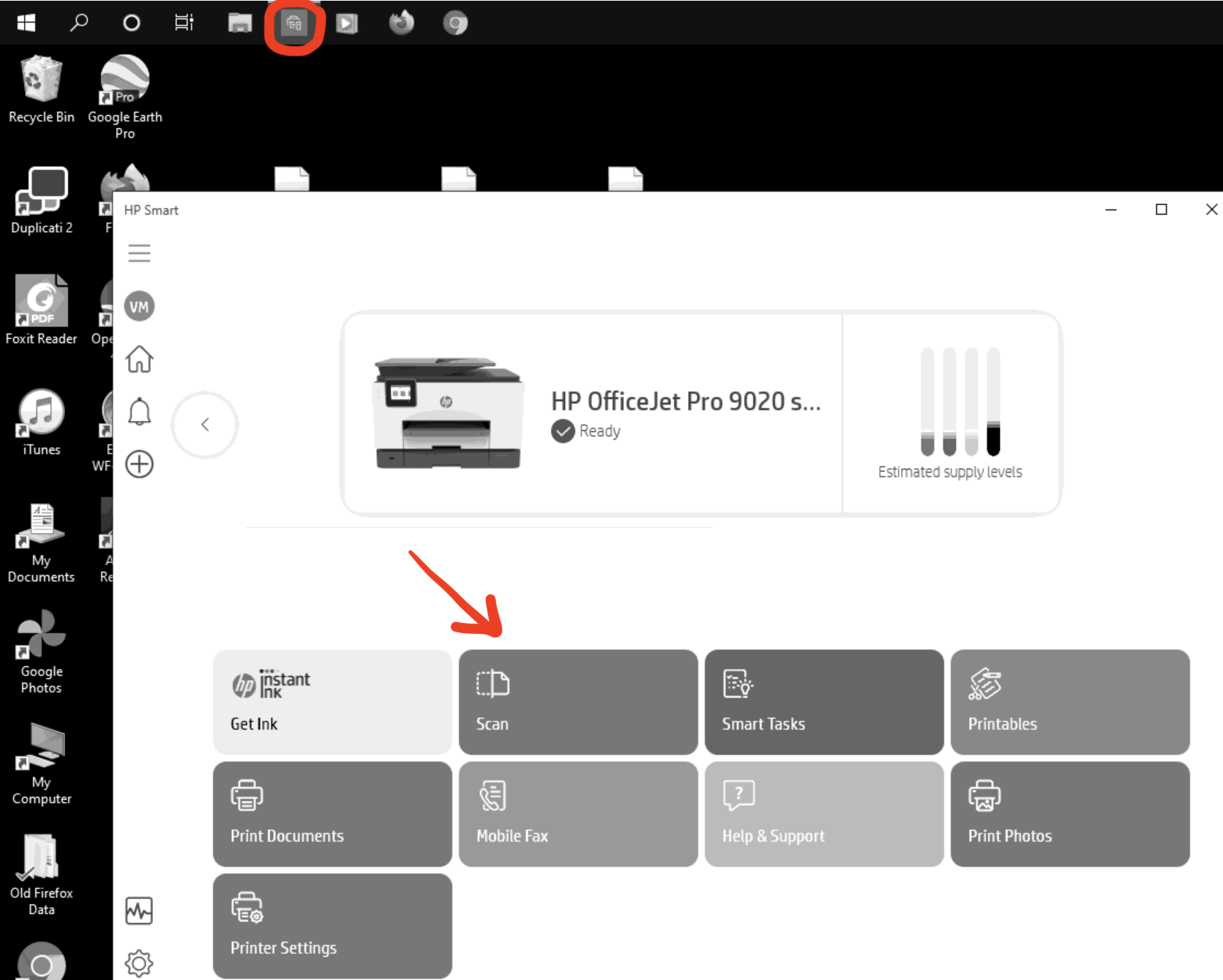This screenshot has width=1223, height=980.
Task: Select the Print Documents tile
Action: coord(332,813)
